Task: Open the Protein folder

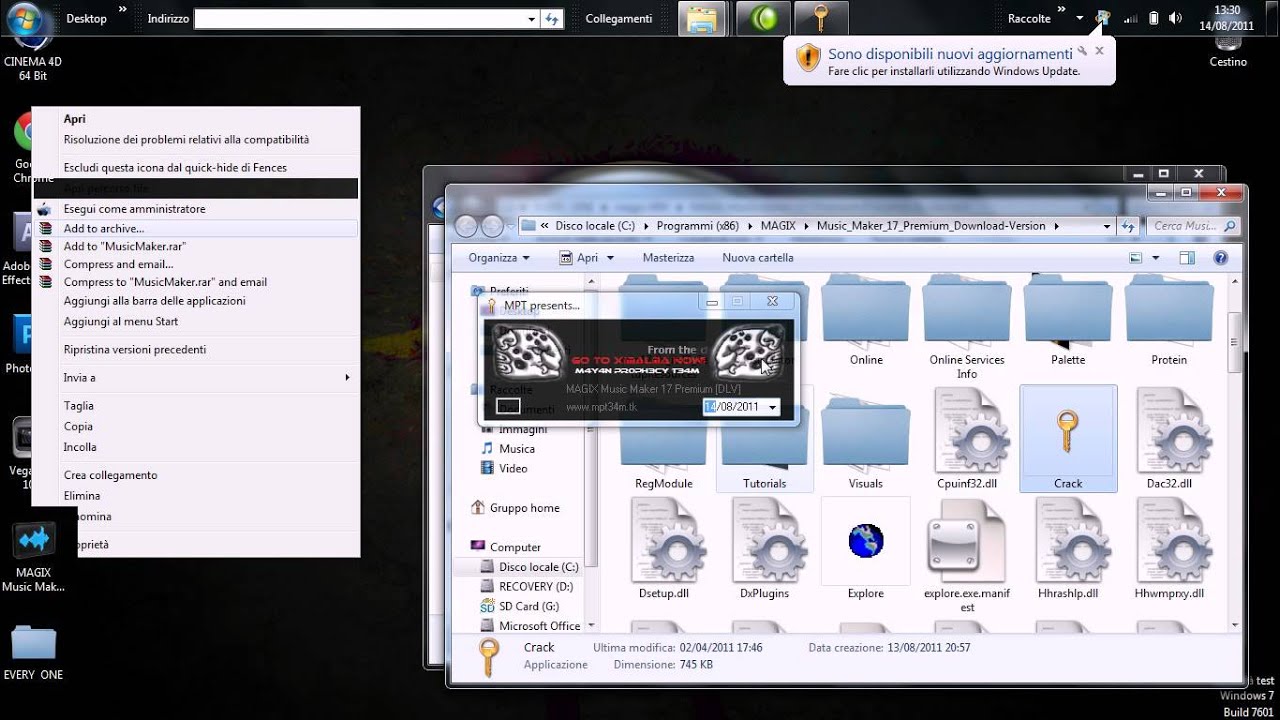Action: point(1169,322)
